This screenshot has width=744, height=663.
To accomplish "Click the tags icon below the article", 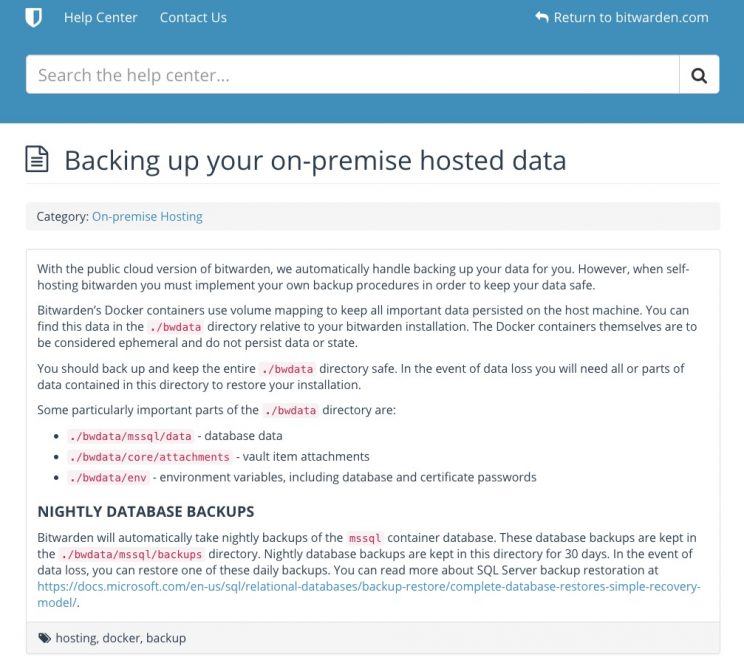I will point(44,638).
